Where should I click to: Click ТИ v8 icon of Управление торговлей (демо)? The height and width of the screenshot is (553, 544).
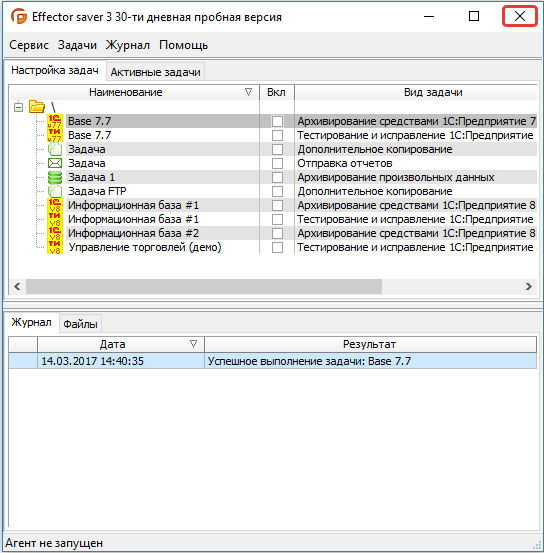coord(55,247)
